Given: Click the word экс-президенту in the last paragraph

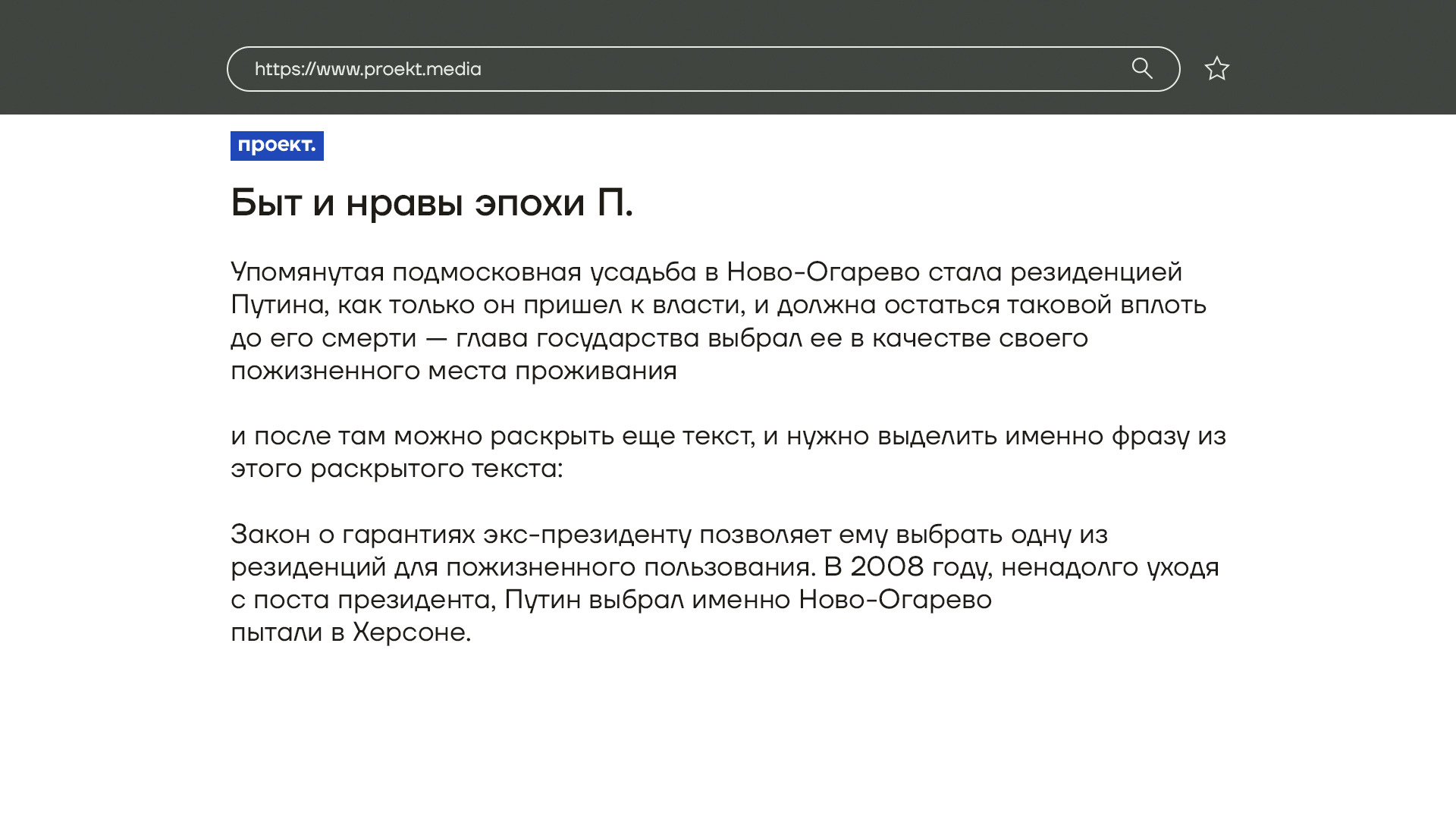Looking at the screenshot, I should click(x=587, y=535).
